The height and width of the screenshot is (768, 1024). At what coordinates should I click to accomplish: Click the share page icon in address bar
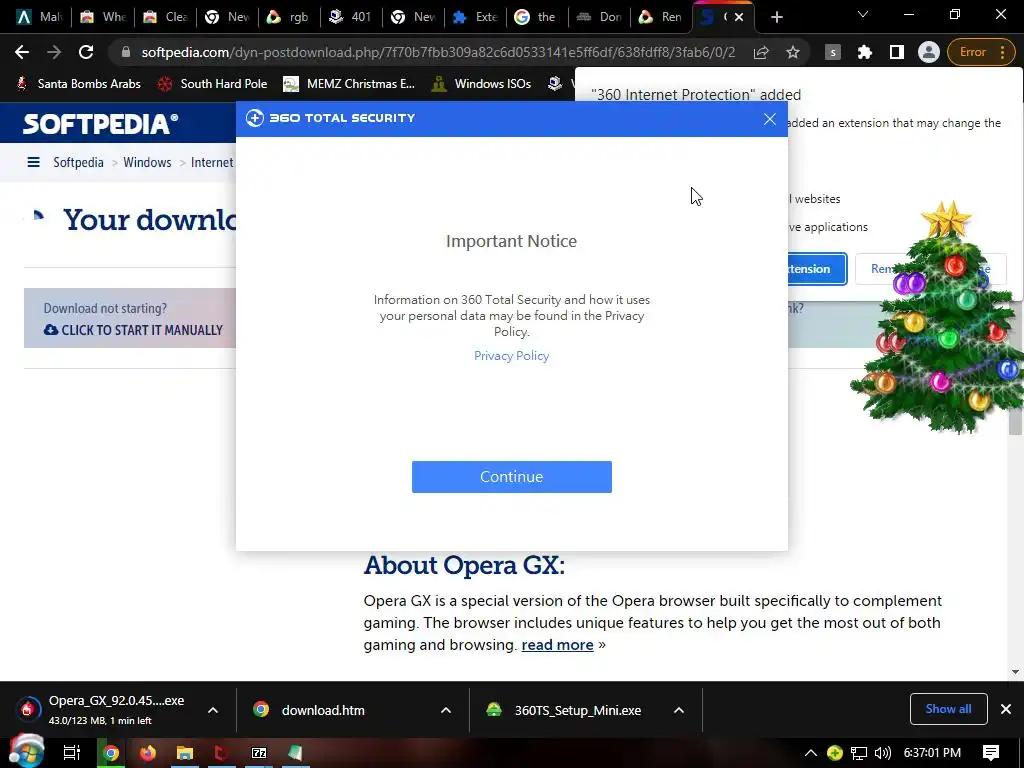761,52
